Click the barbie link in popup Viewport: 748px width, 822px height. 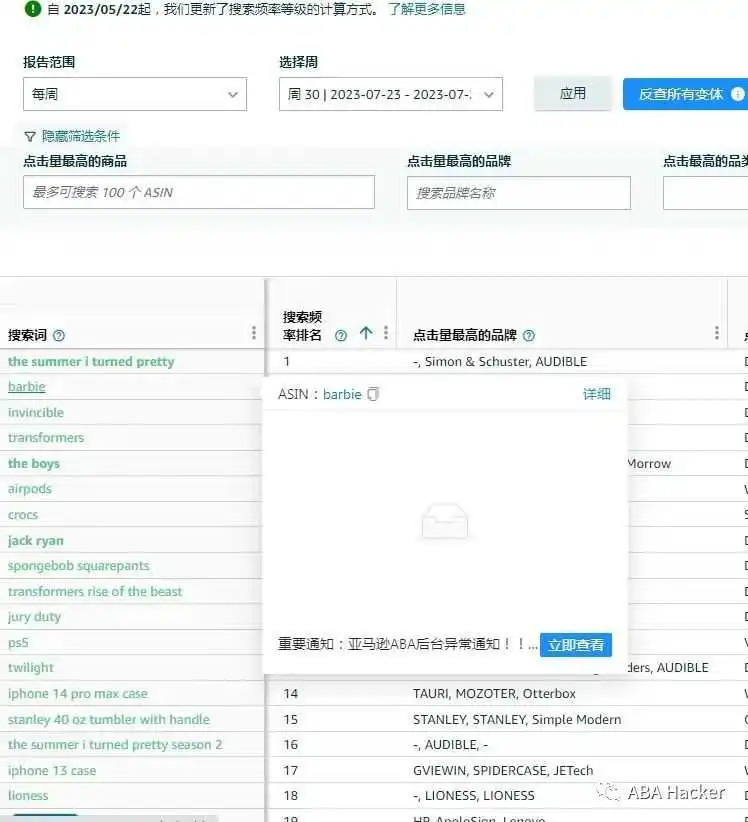342,394
